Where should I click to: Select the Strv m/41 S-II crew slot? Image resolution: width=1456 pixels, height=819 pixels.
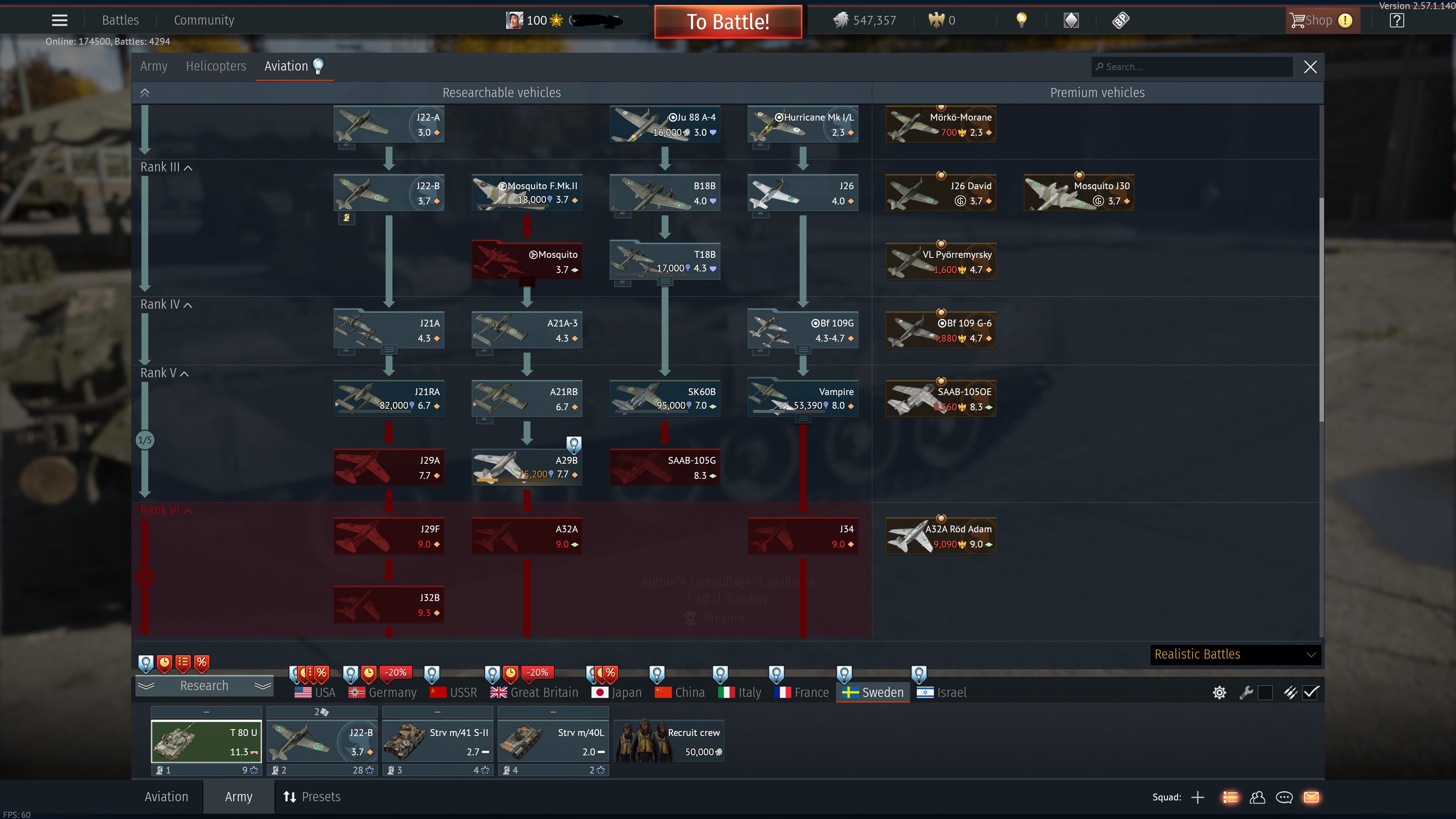(x=438, y=741)
